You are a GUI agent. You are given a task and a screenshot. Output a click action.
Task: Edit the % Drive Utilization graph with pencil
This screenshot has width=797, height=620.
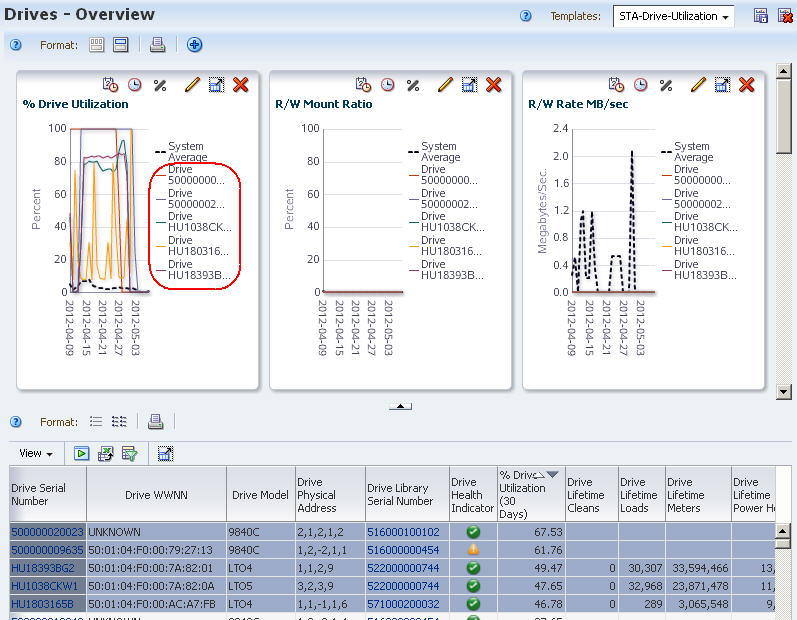pos(192,84)
